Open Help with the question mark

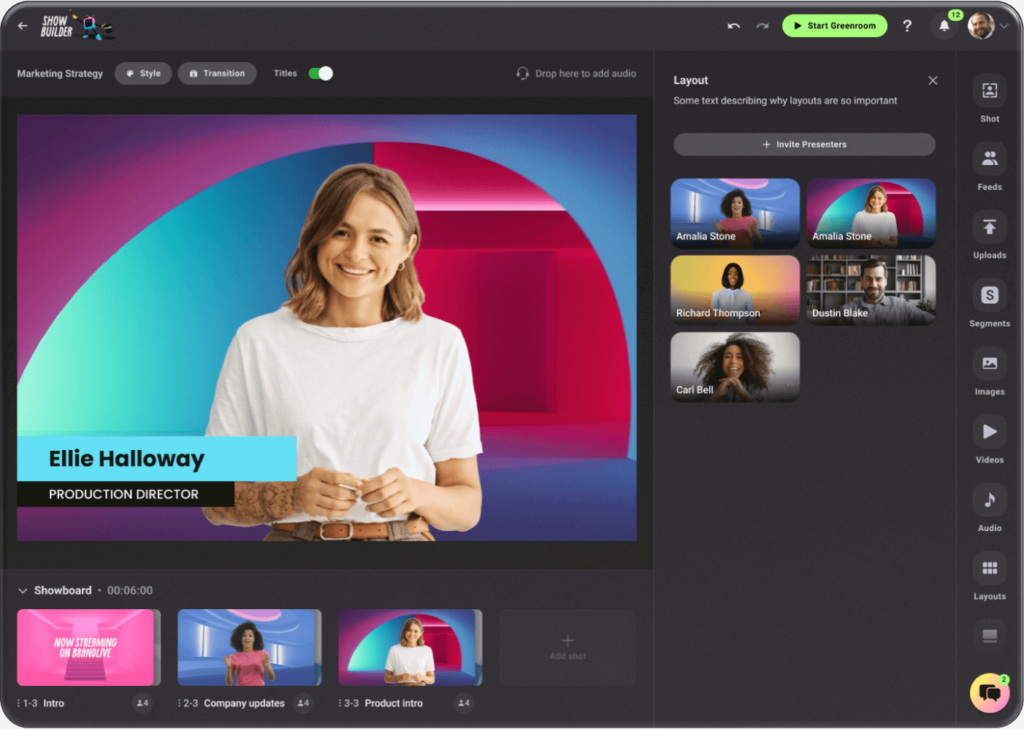[x=907, y=26]
